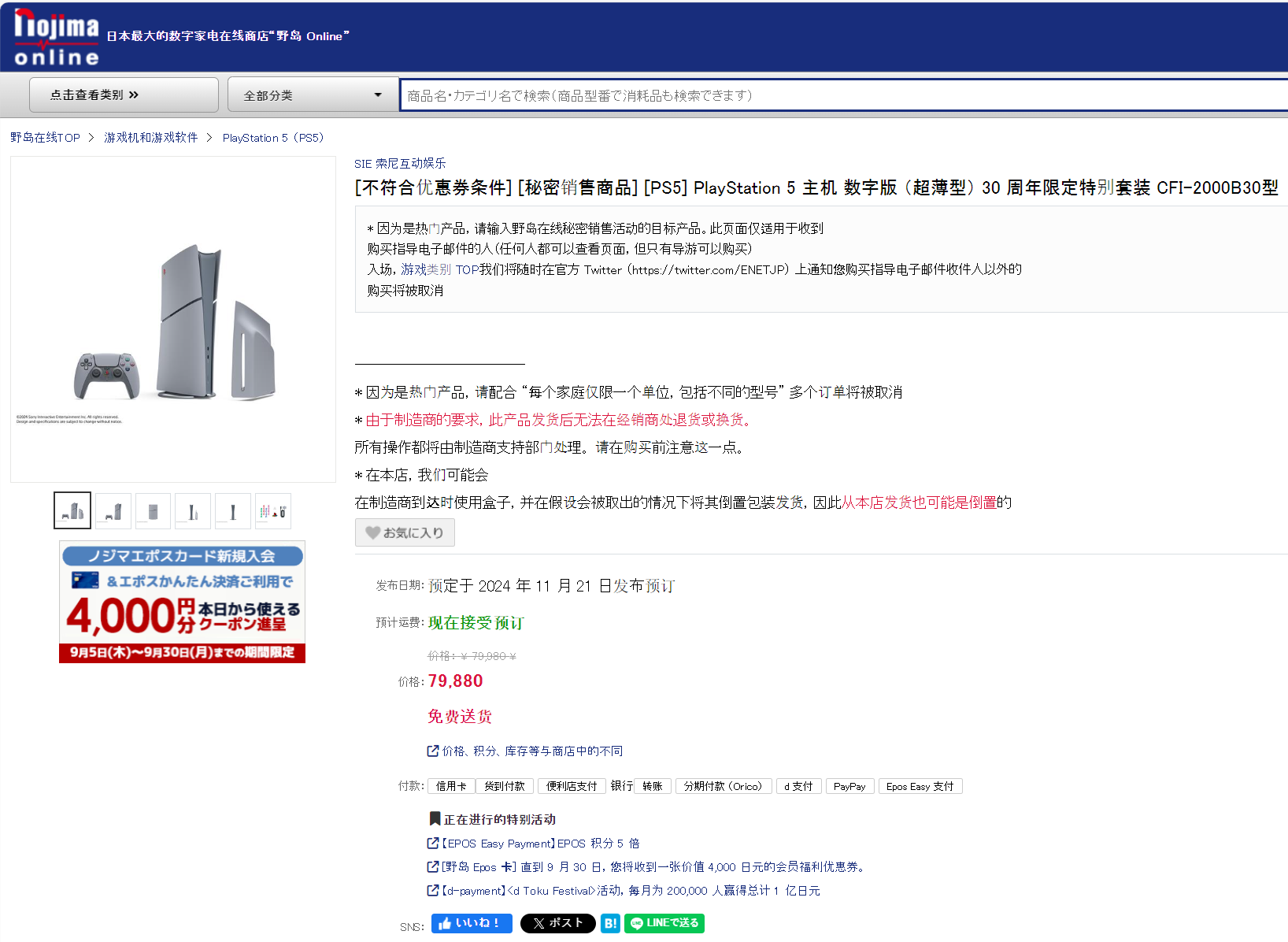Select the third product thumbnail
This screenshot has width=1288, height=942.
(x=154, y=510)
